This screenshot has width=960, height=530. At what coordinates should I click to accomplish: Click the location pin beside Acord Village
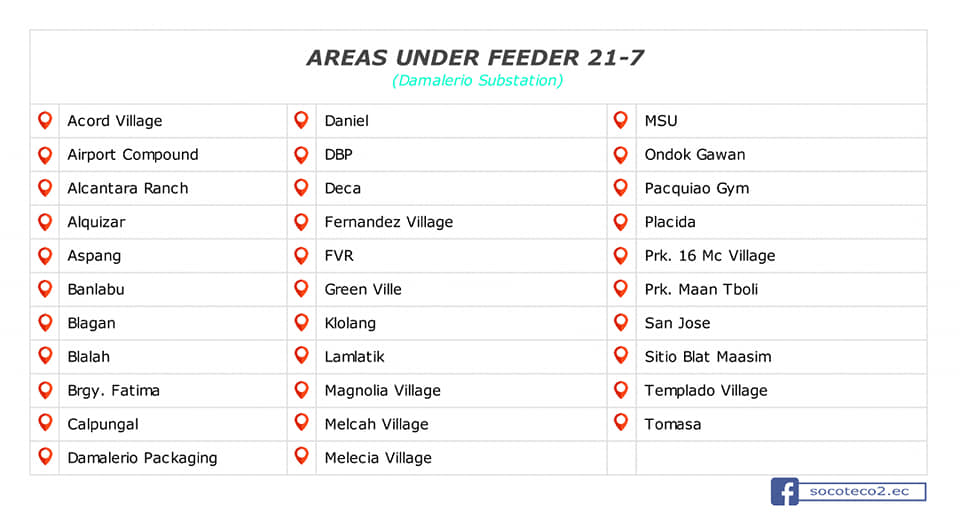pyautogui.click(x=45, y=120)
